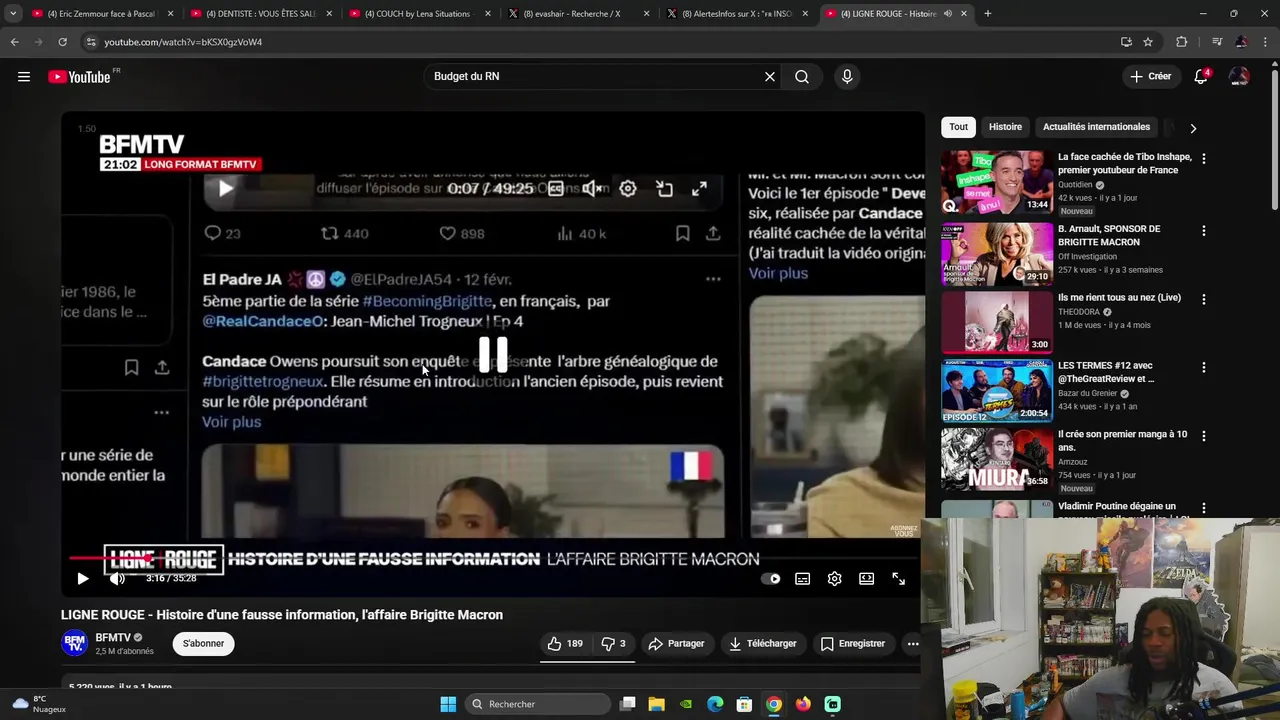The width and height of the screenshot is (1280, 720).
Task: Switch to the AlertesInfos X tab
Action: coord(737,14)
